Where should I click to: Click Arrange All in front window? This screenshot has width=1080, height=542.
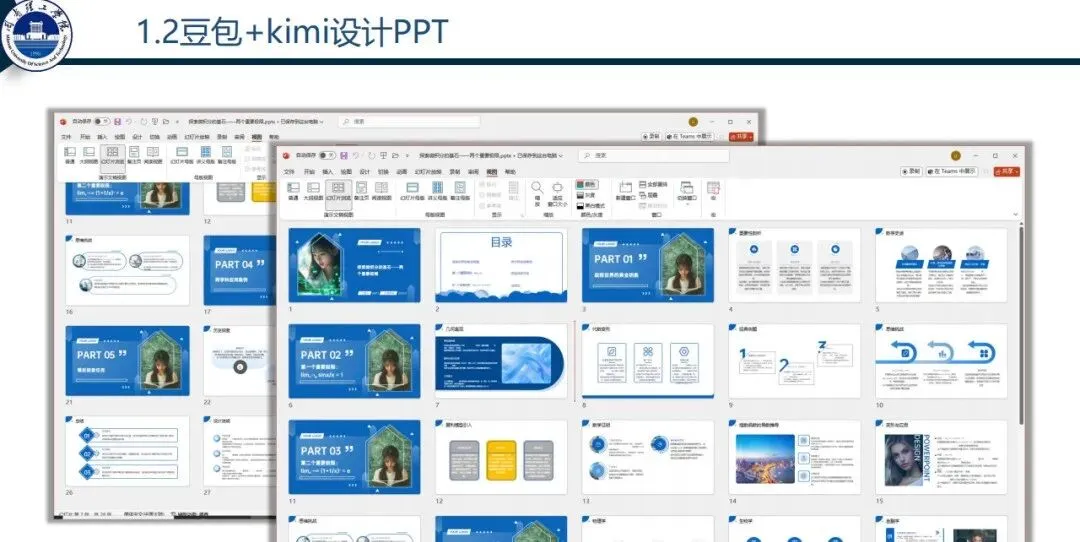point(653,184)
